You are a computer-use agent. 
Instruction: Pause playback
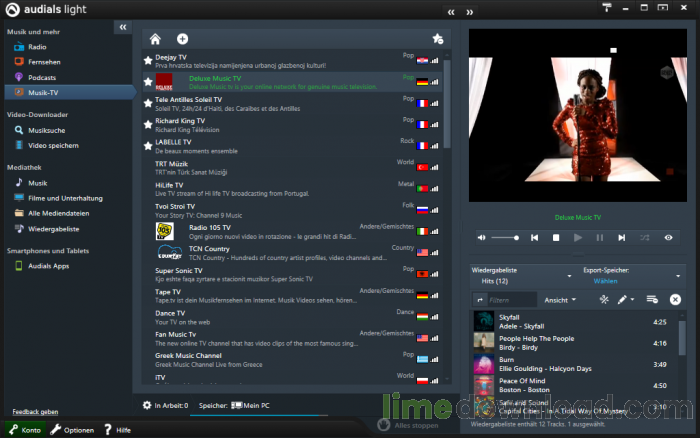pos(600,238)
